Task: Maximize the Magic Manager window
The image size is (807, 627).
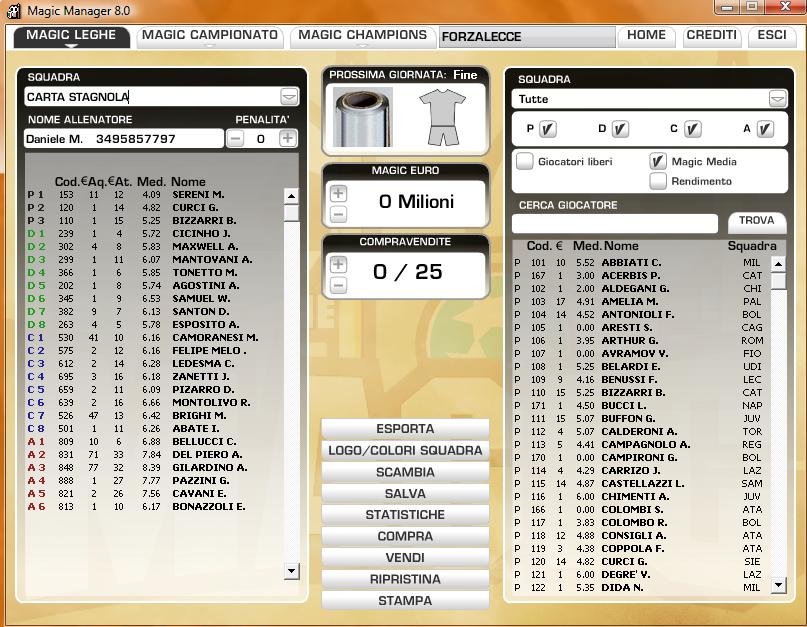Action: click(x=752, y=7)
